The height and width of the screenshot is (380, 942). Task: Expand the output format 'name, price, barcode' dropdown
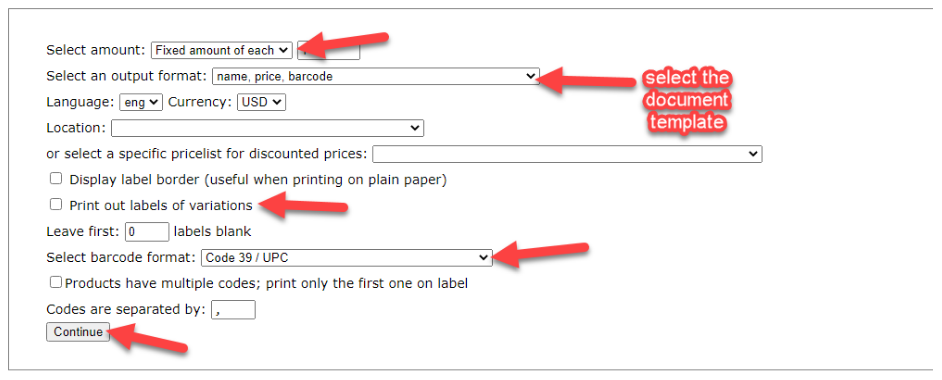pos(375,76)
